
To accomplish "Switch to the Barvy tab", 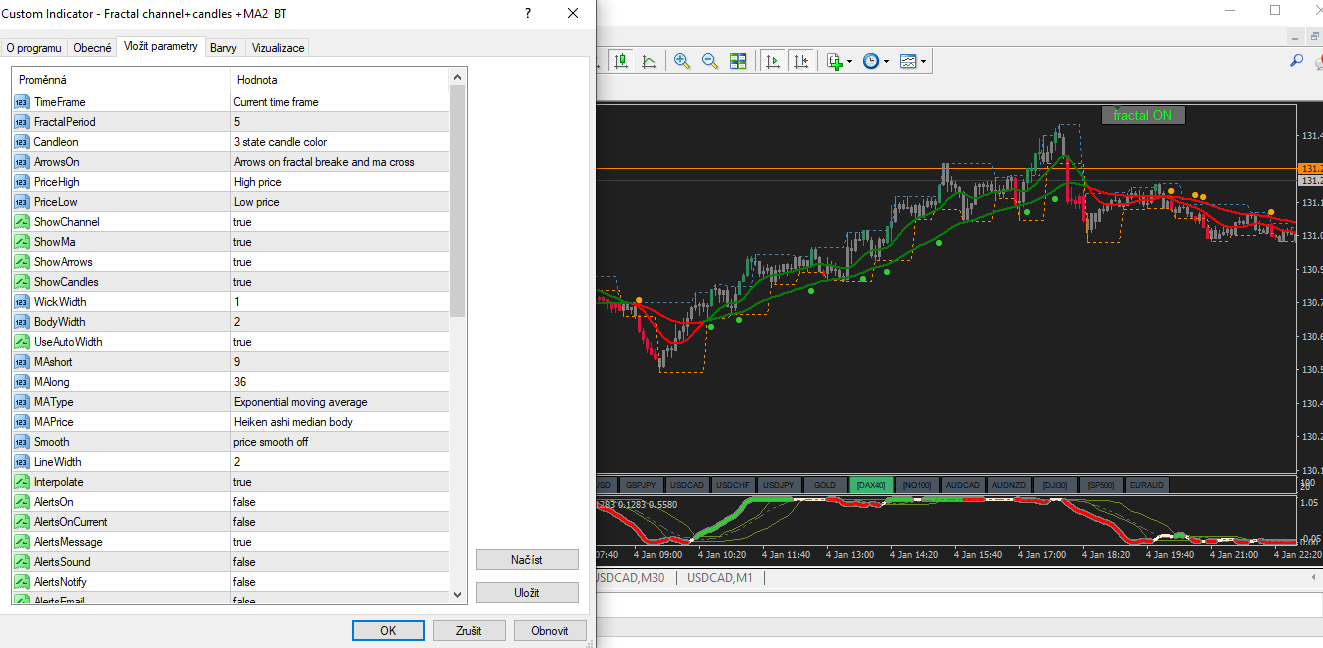I will [x=224, y=48].
